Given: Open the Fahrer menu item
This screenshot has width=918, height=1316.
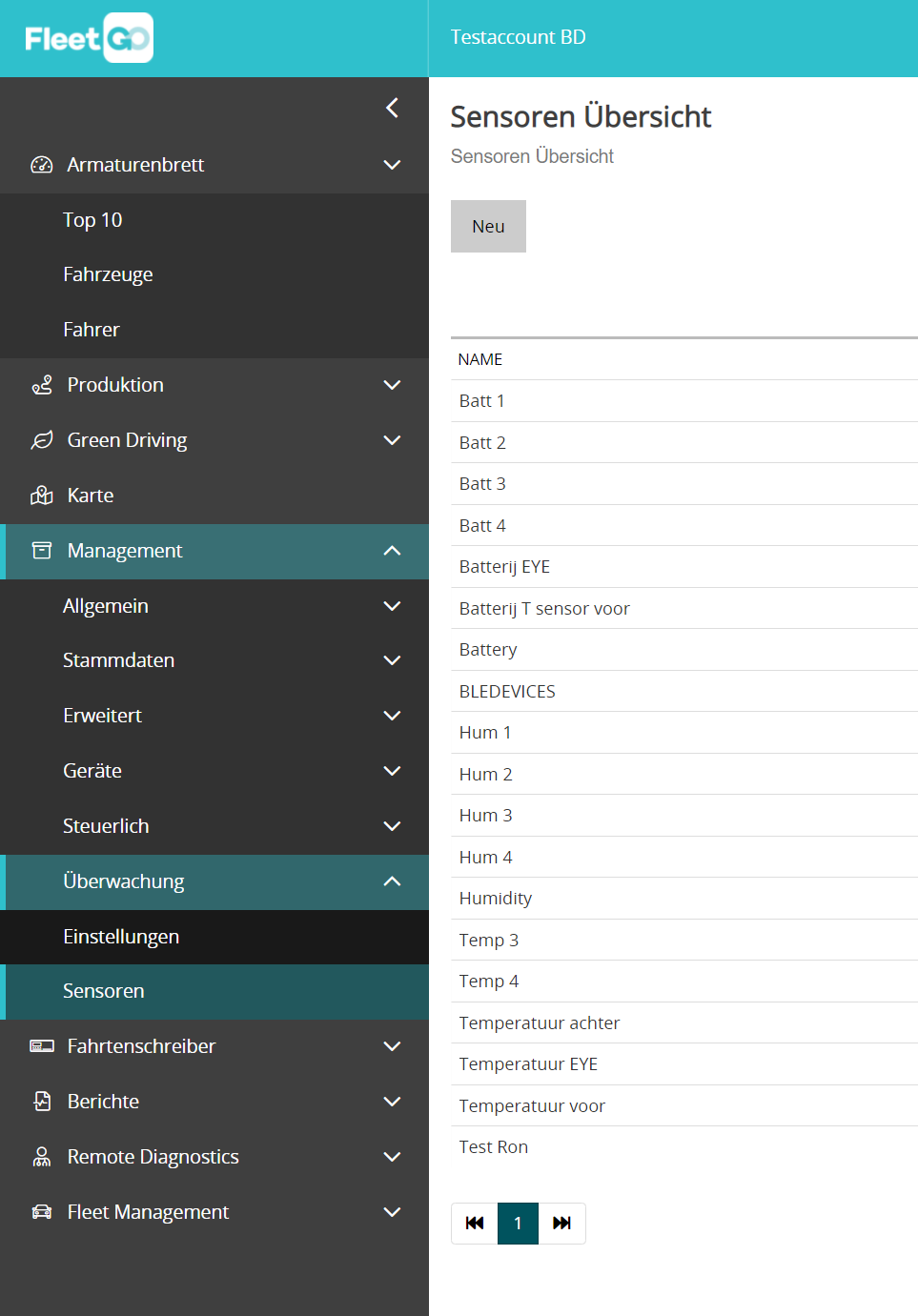Looking at the screenshot, I should point(214,330).
